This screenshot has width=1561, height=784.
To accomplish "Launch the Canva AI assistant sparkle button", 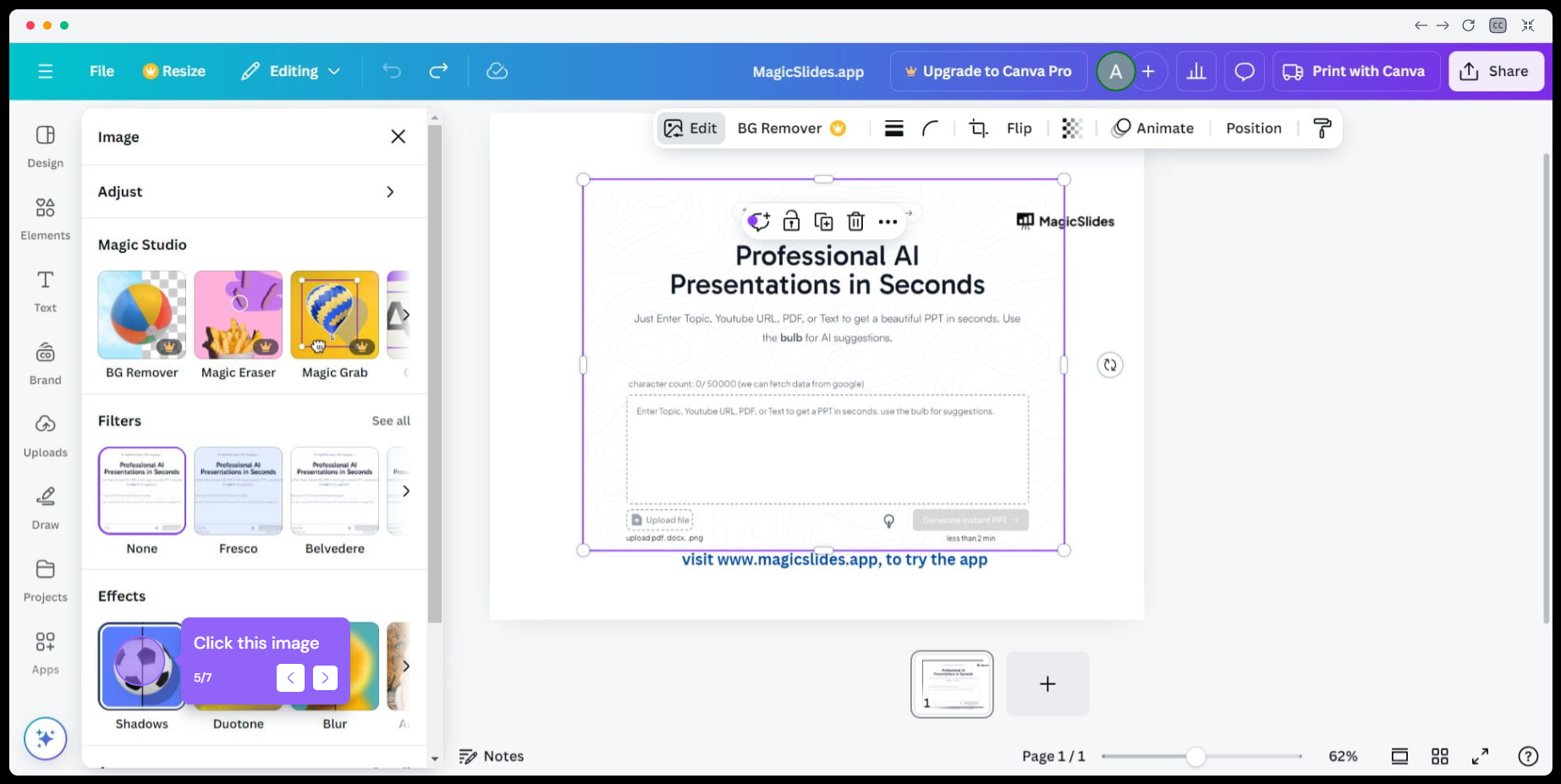I will click(46, 738).
